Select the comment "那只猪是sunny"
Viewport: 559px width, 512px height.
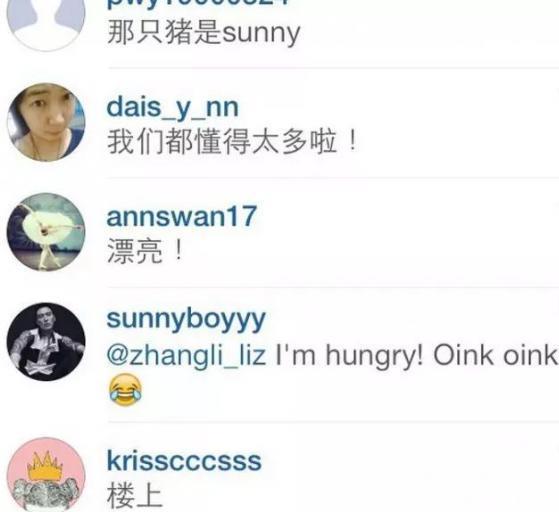click(204, 33)
